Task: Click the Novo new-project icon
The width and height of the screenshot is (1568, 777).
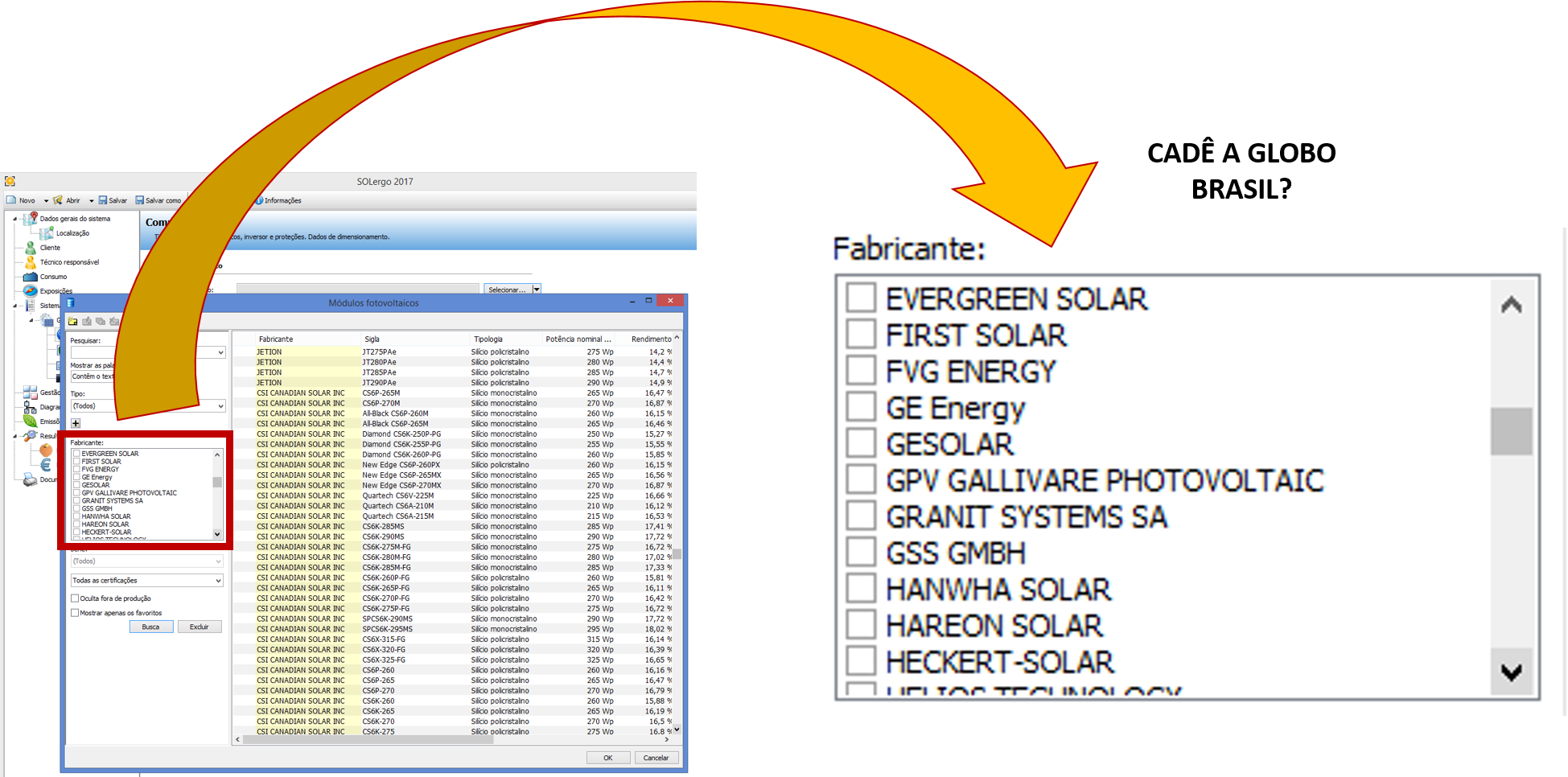Action: (x=11, y=200)
